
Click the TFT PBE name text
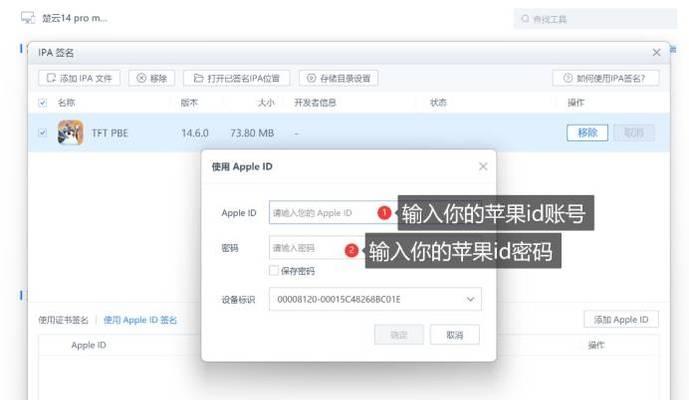[110, 133]
